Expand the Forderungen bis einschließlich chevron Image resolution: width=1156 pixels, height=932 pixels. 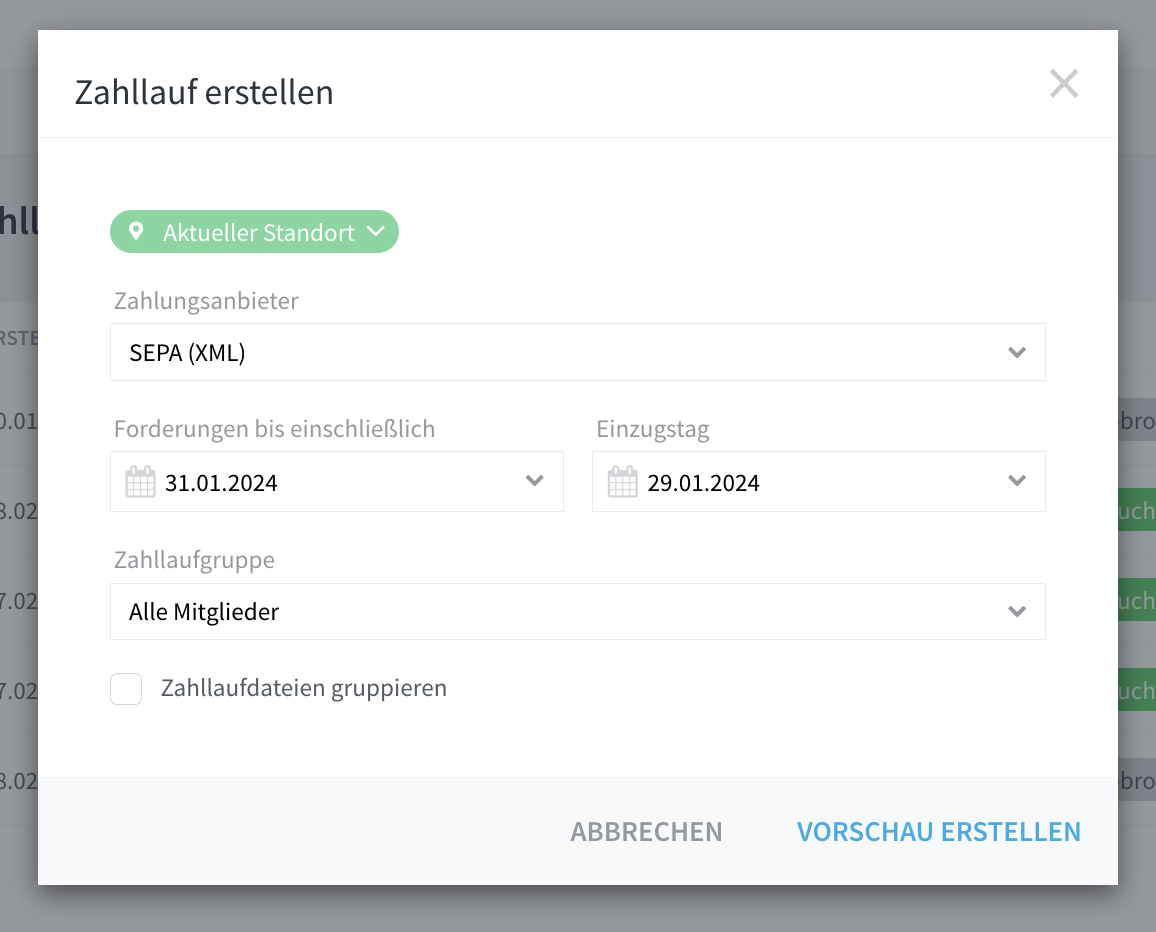click(x=535, y=481)
